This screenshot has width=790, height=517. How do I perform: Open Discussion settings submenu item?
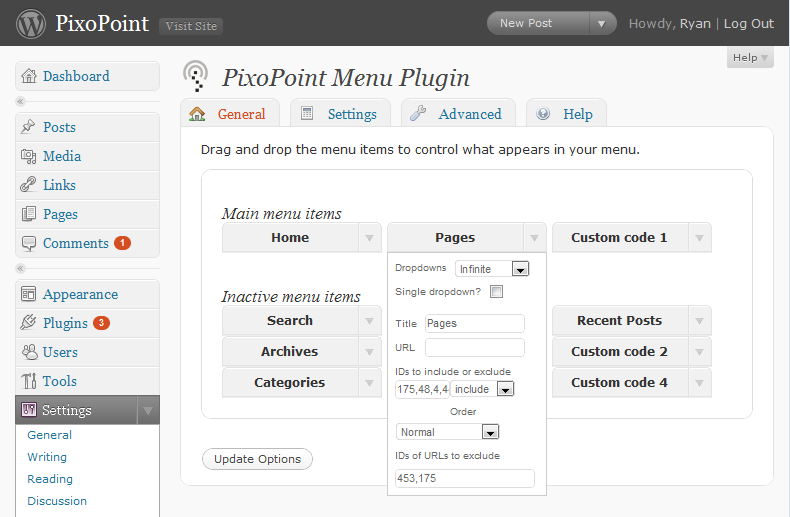pyautogui.click(x=57, y=501)
